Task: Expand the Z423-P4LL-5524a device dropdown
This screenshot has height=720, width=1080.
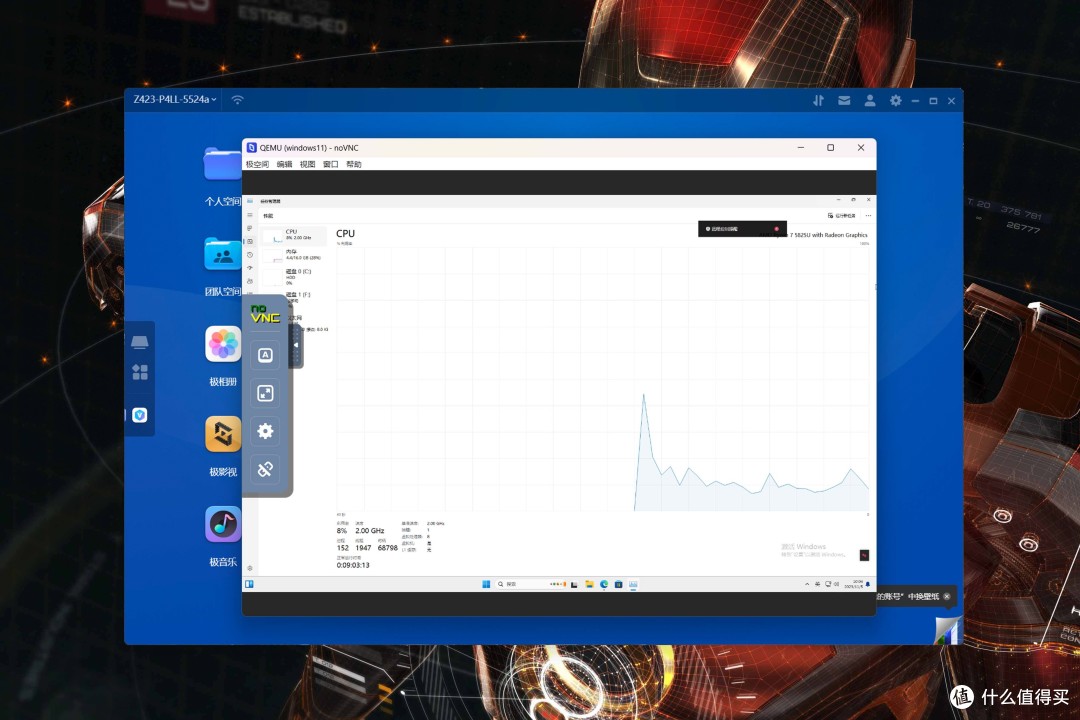Action: coord(175,99)
